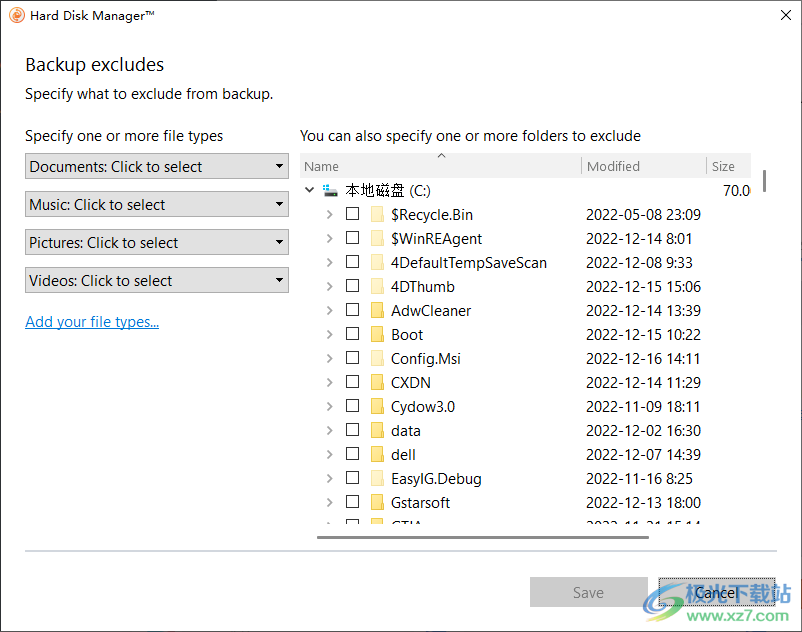
Task: Sort by the Modified column header
Action: 643,166
